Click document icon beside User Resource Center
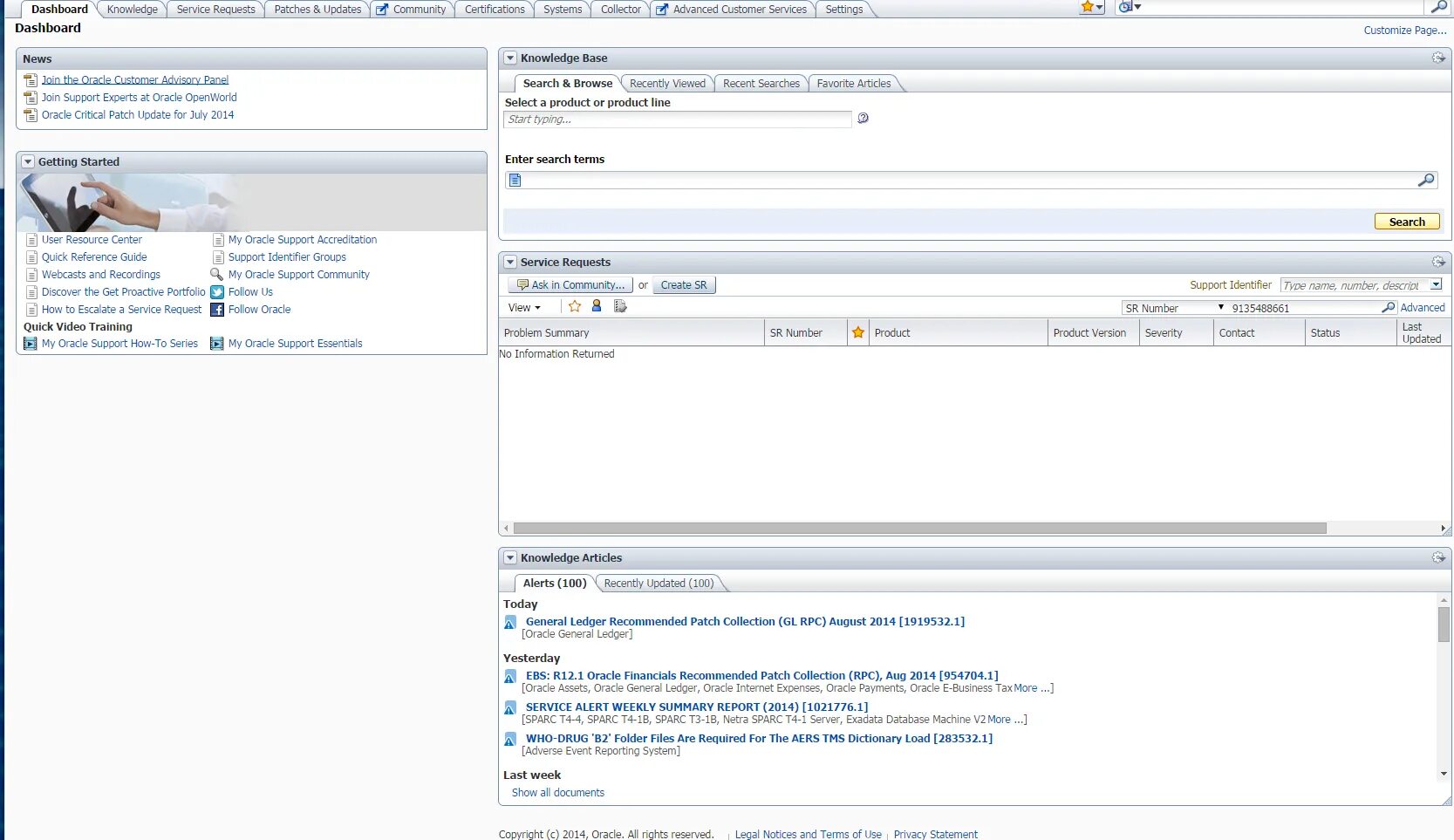This screenshot has height=840, width=1454. coord(31,240)
